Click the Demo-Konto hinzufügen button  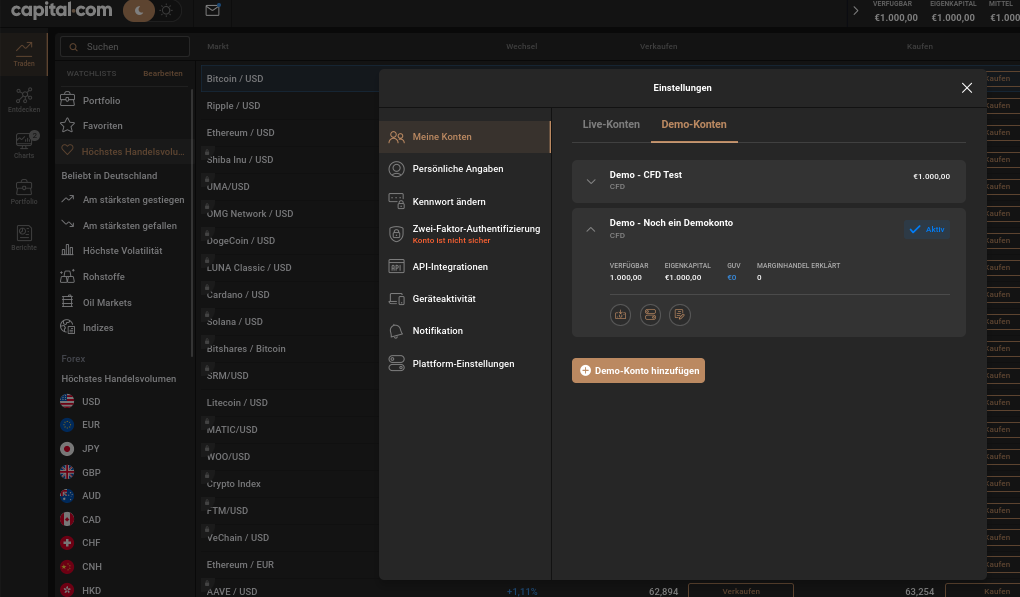639,370
